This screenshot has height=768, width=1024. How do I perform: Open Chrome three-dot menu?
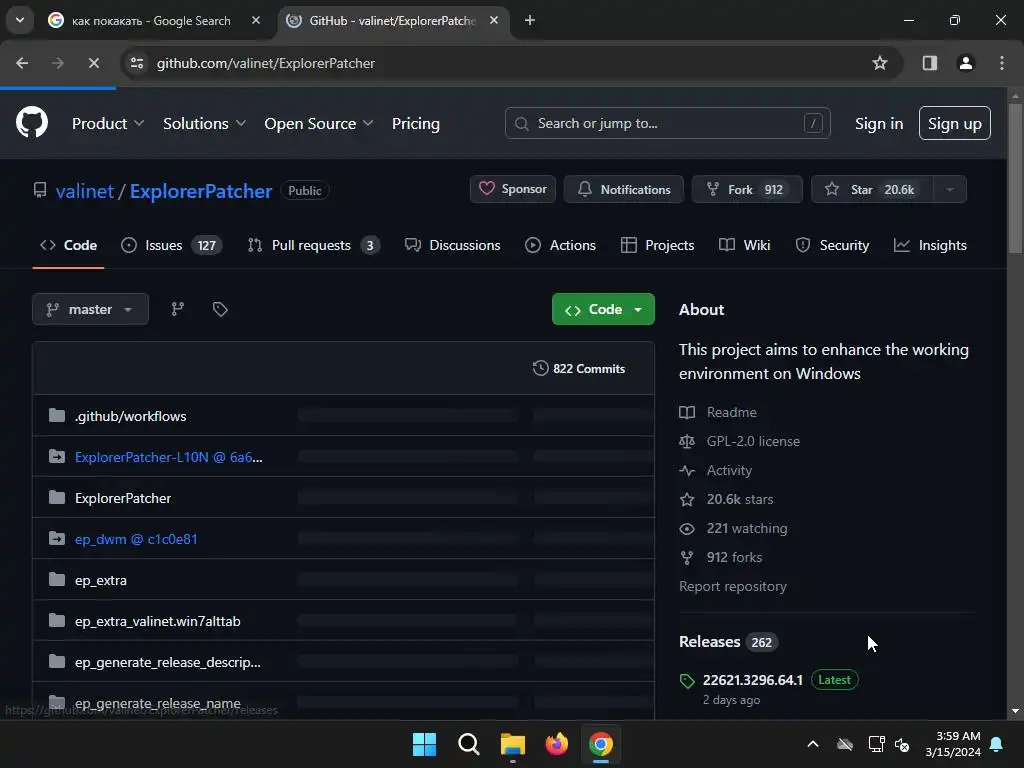click(x=1002, y=63)
